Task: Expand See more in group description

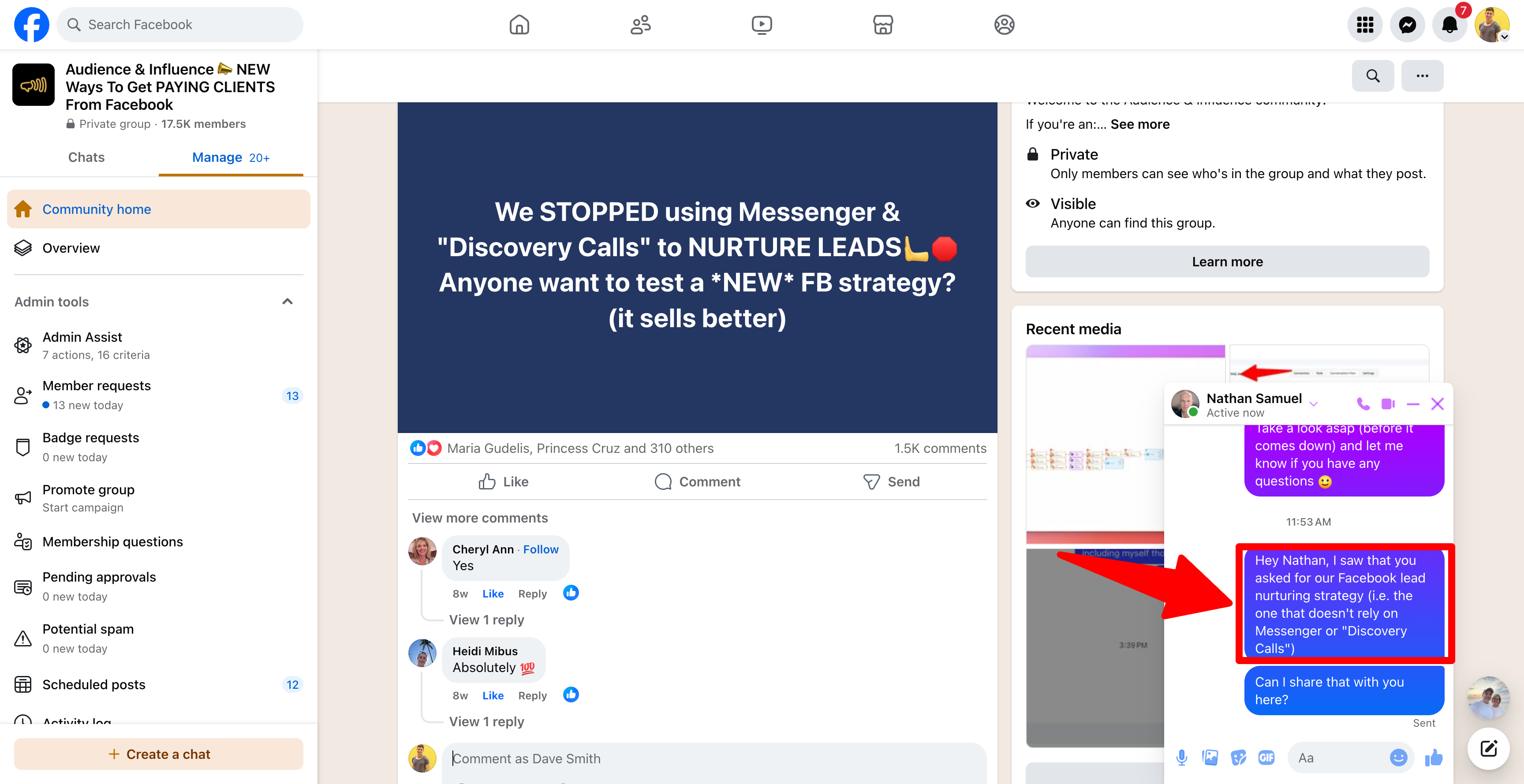Action: tap(1139, 124)
